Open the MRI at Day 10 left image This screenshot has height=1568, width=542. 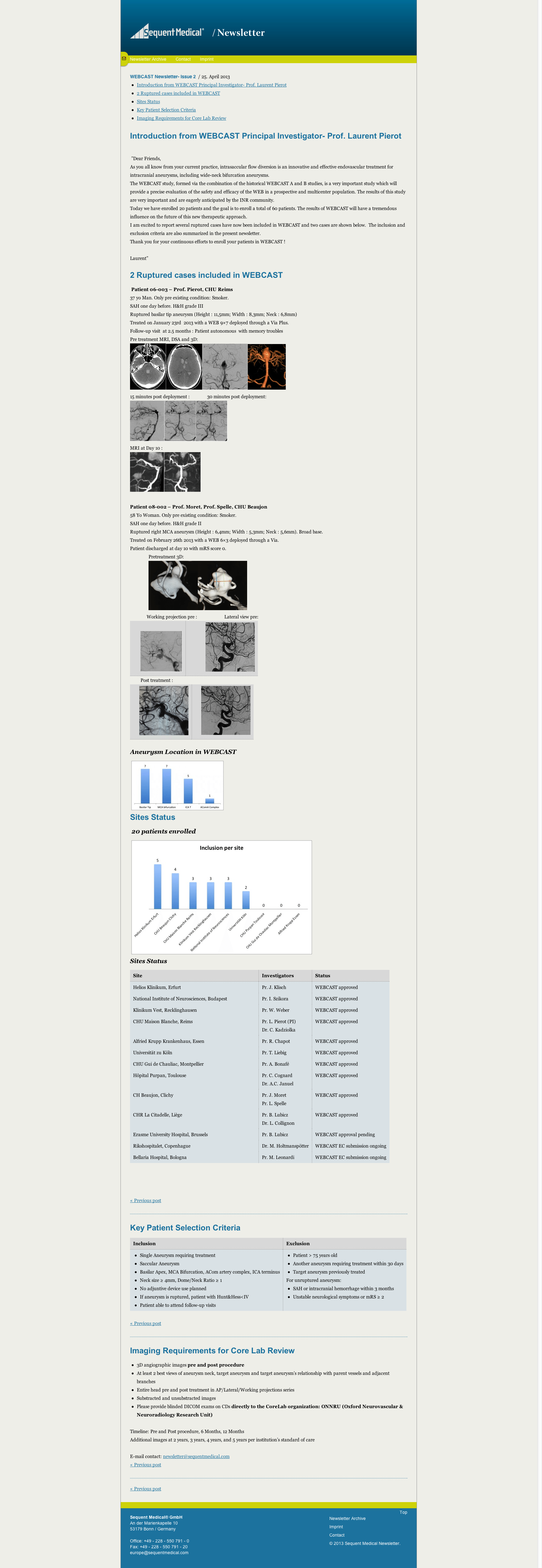[147, 472]
